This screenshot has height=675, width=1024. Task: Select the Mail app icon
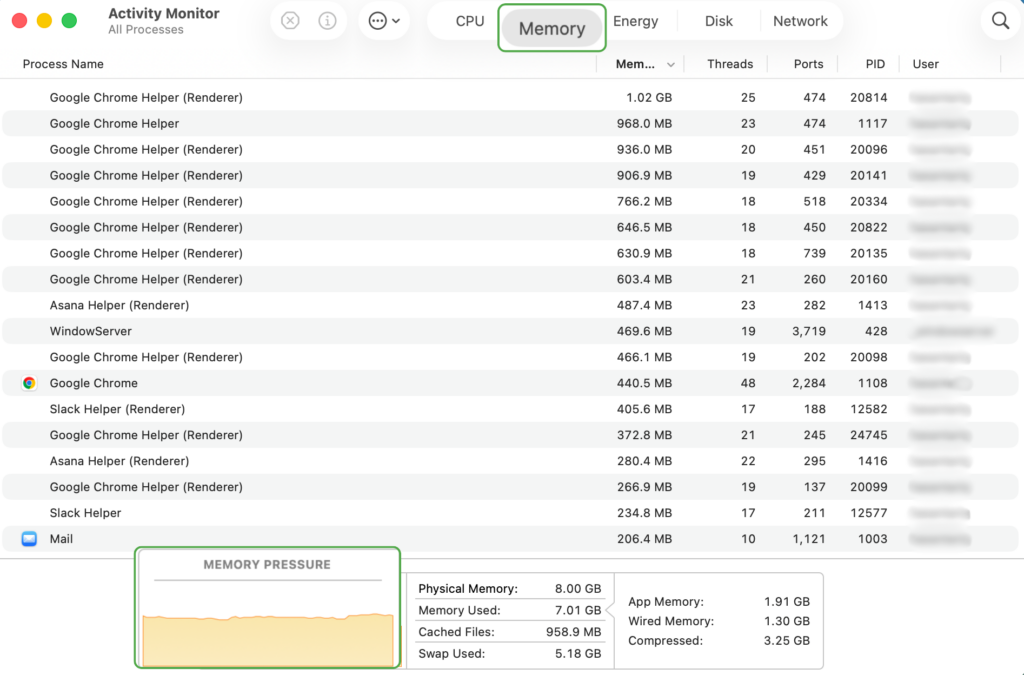coord(29,539)
